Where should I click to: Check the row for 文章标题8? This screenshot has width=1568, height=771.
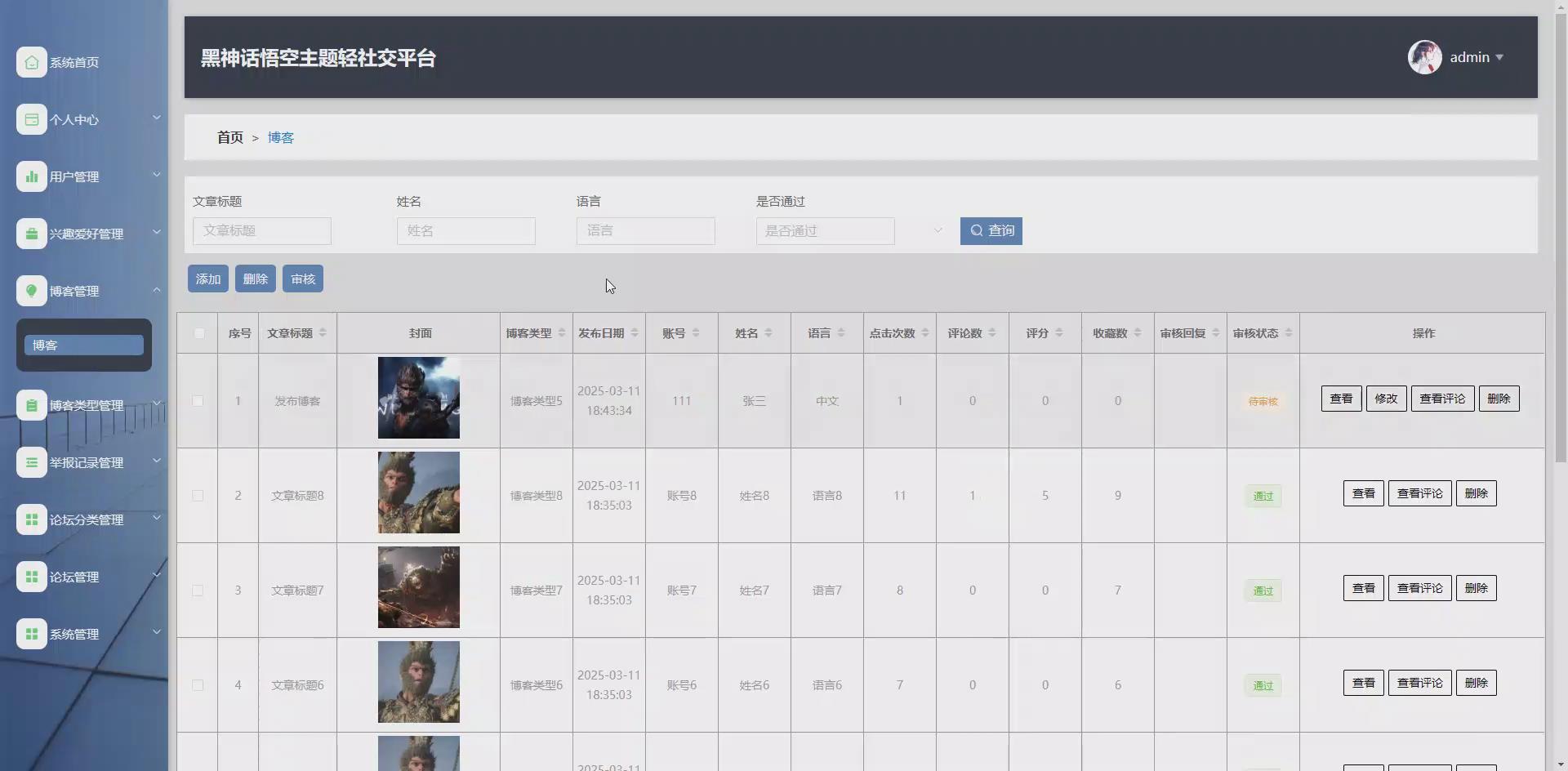click(x=198, y=496)
